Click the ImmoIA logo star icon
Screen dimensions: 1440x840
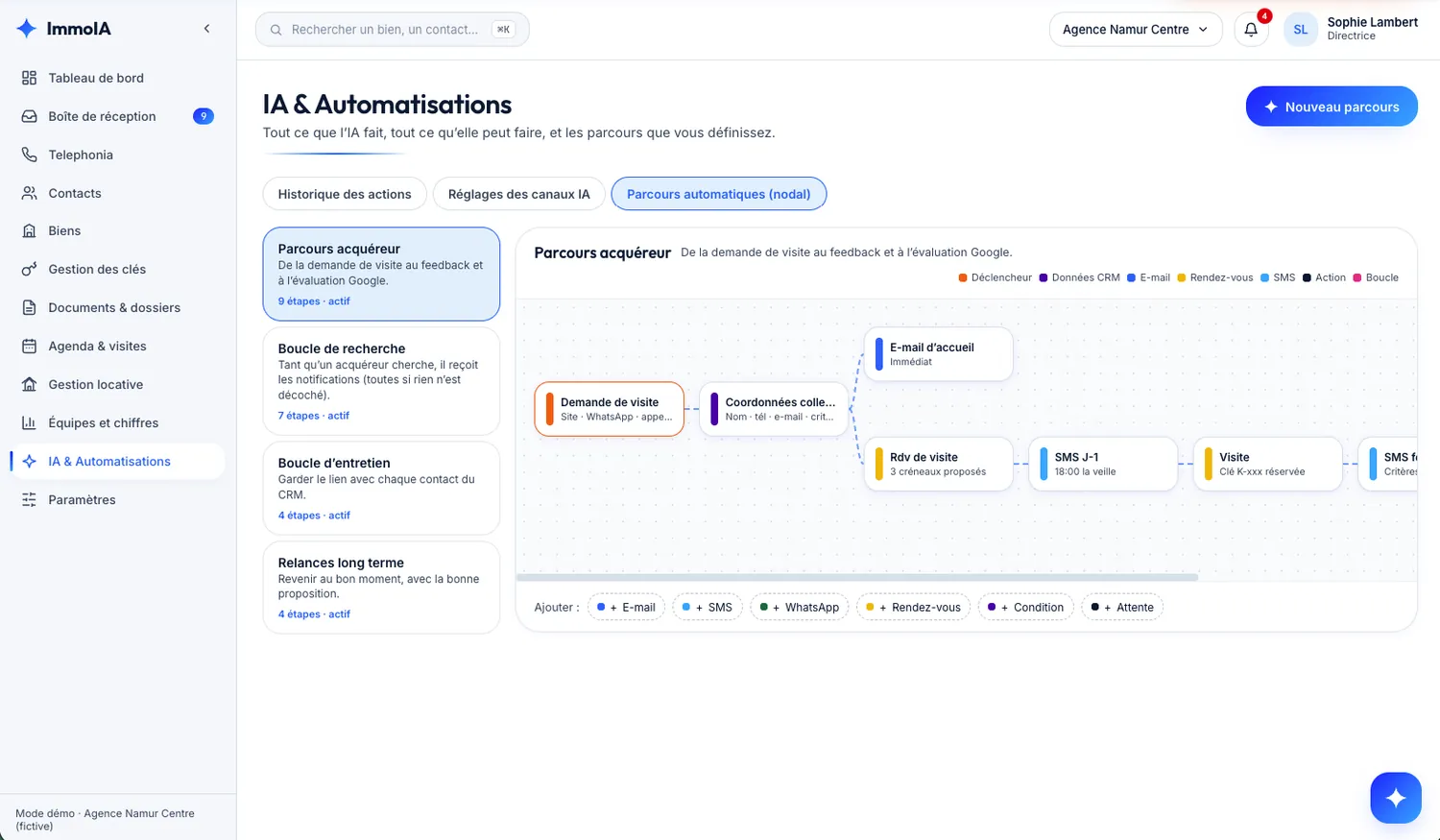point(27,29)
